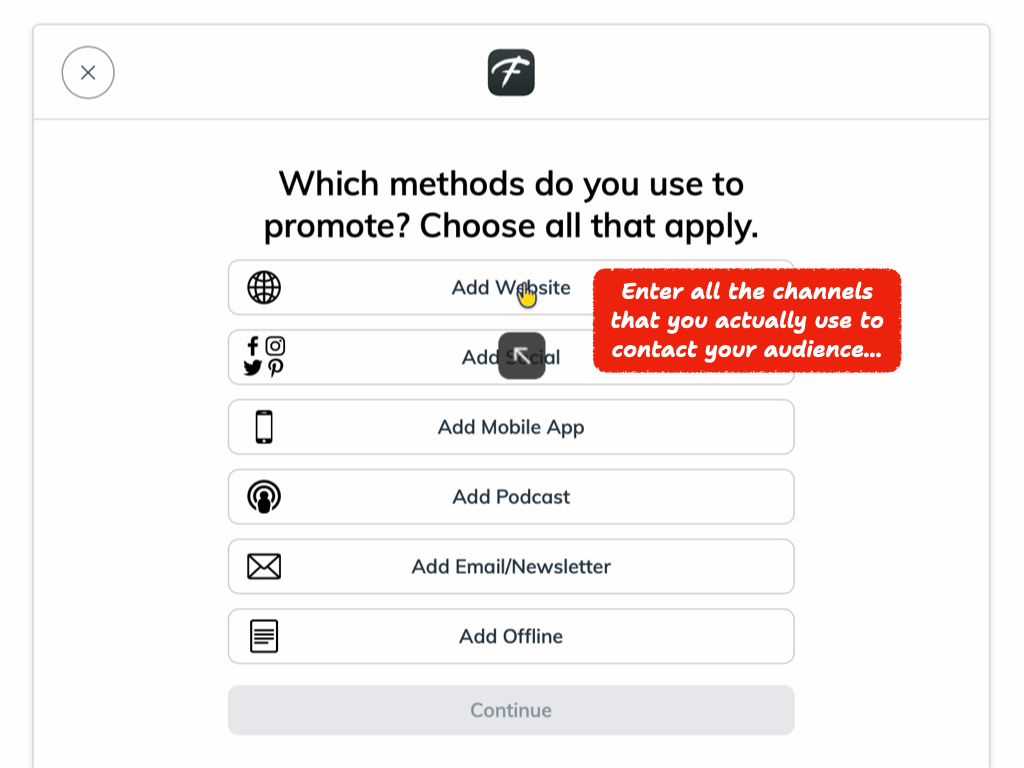Image resolution: width=1024 pixels, height=768 pixels.
Task: Click the document icon on Add Offline
Action: pos(263,636)
